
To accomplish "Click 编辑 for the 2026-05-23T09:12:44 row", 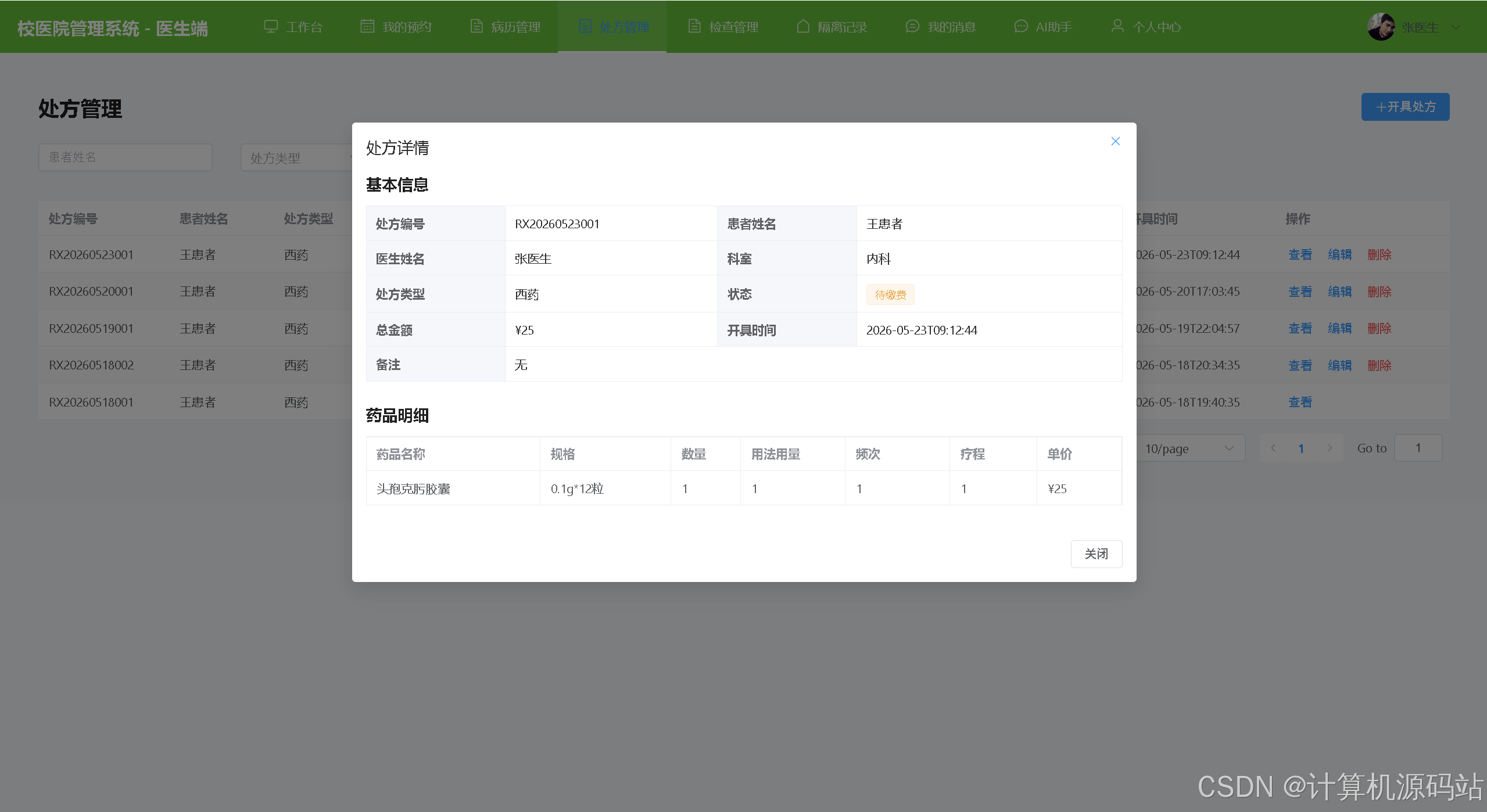I will click(1339, 254).
